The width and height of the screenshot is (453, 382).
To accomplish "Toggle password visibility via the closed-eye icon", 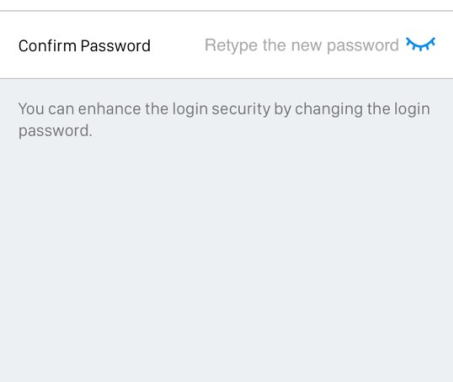I will [x=420, y=44].
